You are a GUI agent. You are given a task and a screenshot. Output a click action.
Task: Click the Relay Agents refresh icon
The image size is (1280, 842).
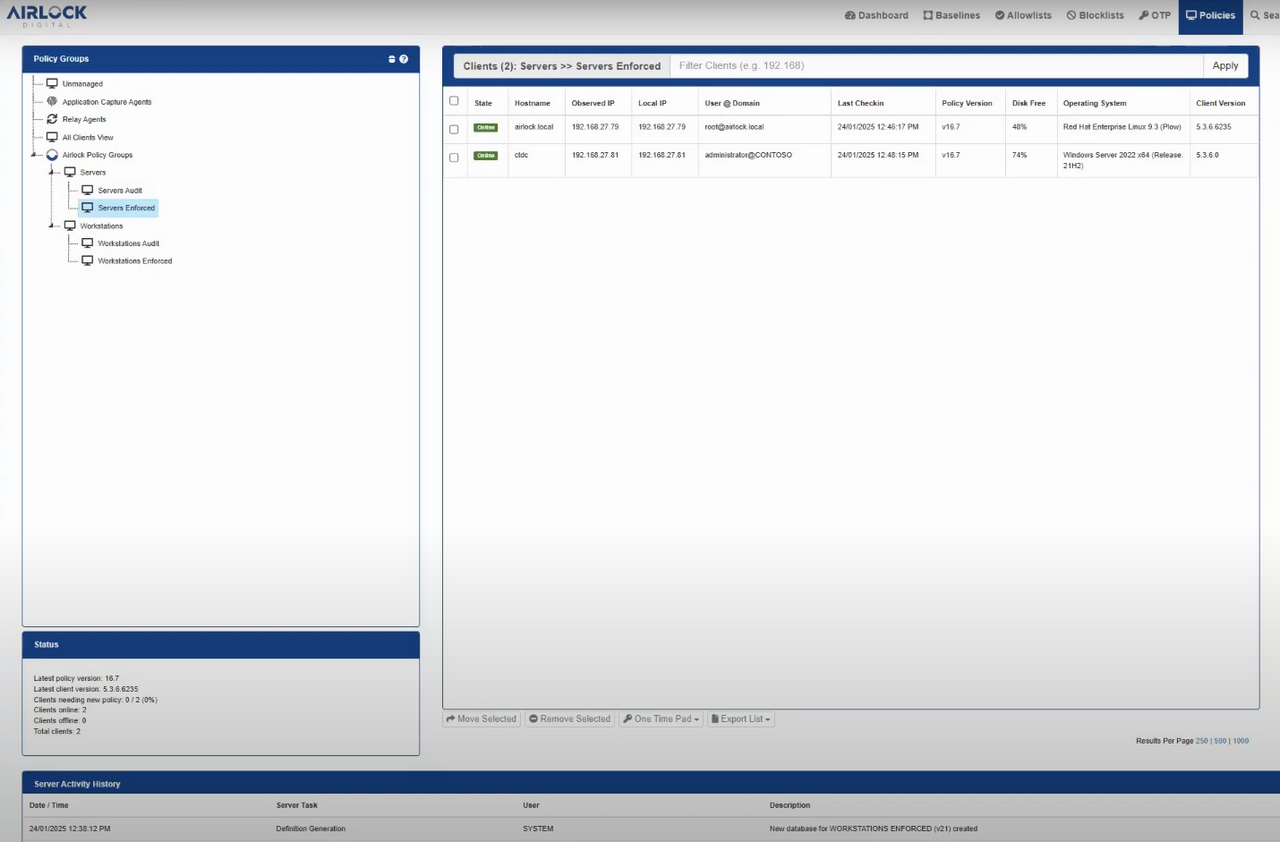tap(52, 119)
